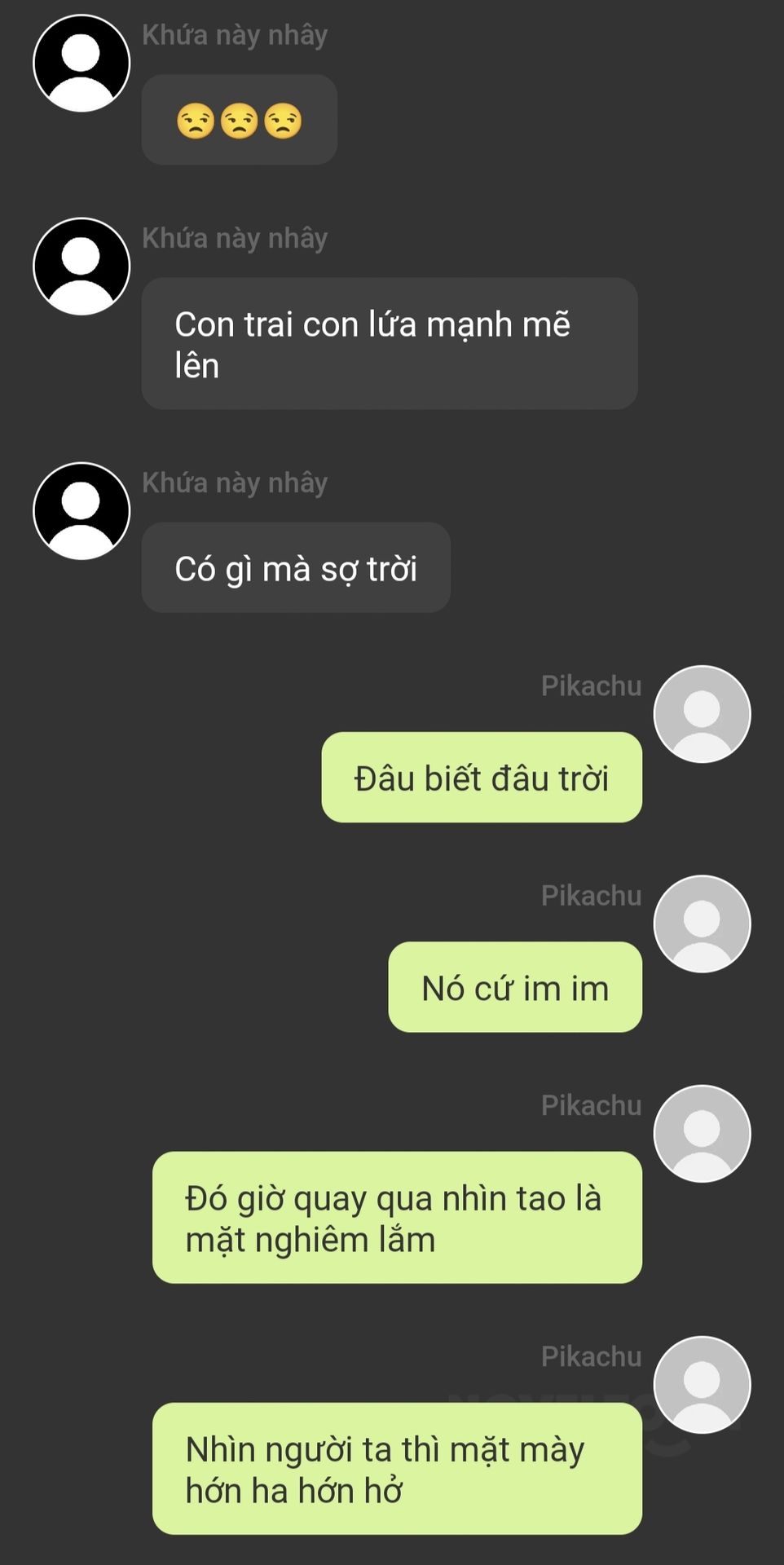This screenshot has width=784, height=1565.
Task: Tap Pikachu's avatar beside "Đó giờ quay qua" message
Action: (x=702, y=1134)
